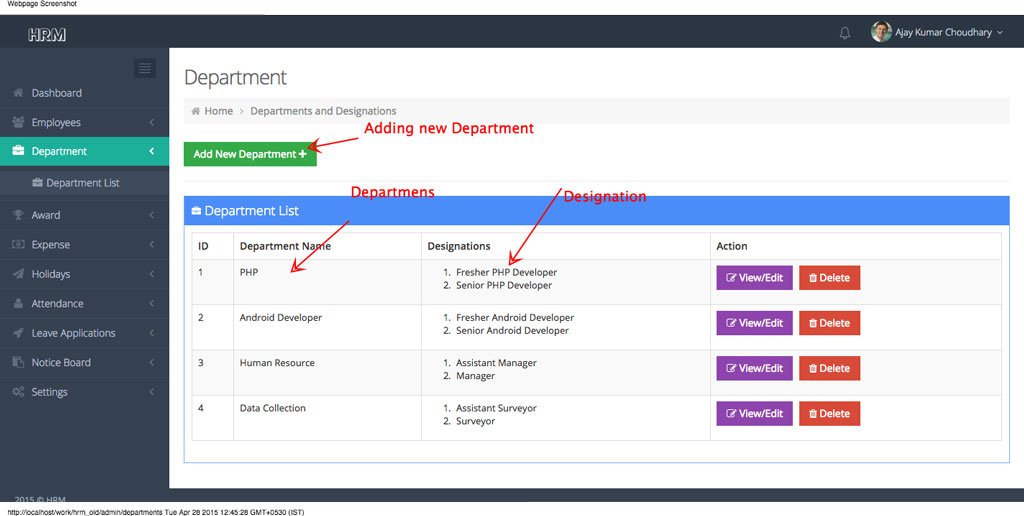The image size is (1024, 516).
Task: Expand the Leave Applications submenu chevron
Action: (151, 333)
